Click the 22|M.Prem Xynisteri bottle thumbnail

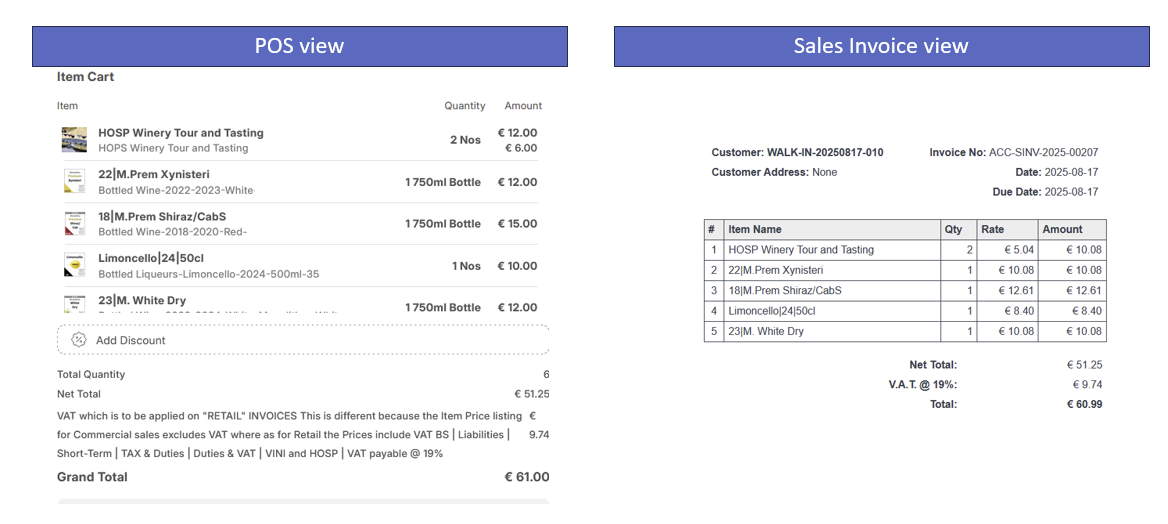(74, 182)
